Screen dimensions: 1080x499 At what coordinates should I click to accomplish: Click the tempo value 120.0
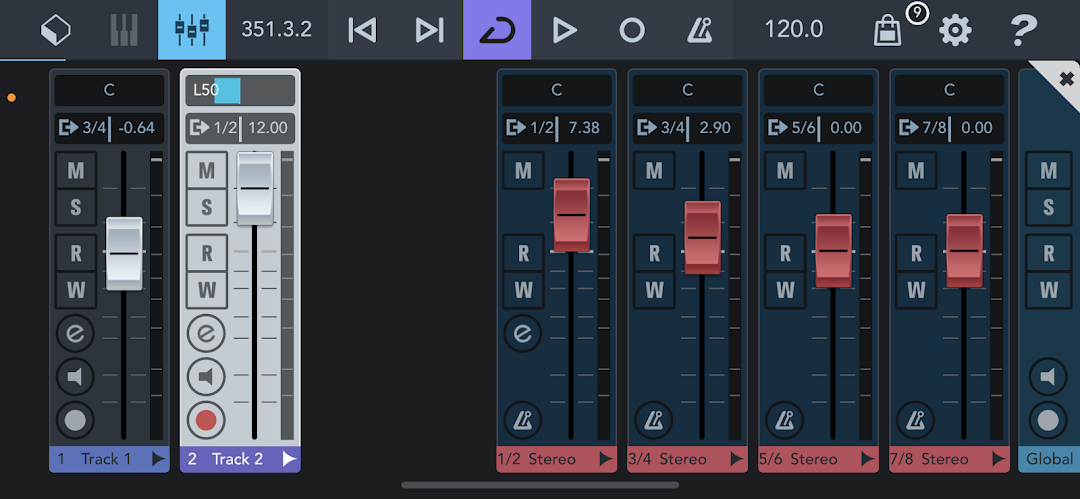pos(794,30)
